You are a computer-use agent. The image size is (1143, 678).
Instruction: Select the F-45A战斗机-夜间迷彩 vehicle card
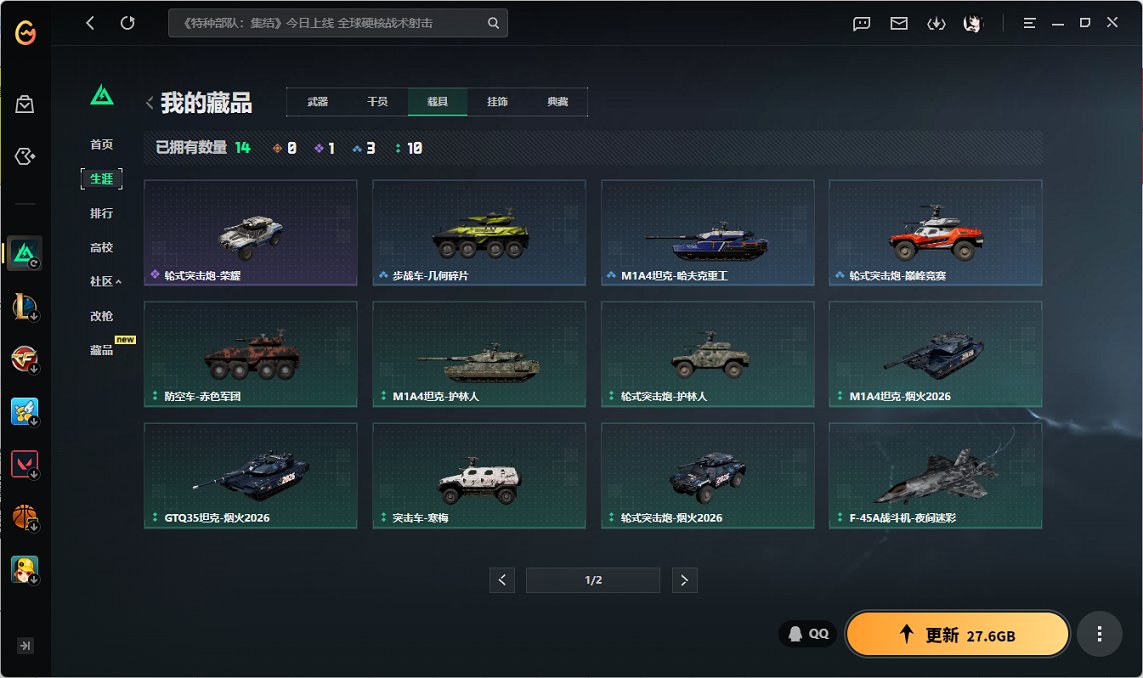coord(935,475)
